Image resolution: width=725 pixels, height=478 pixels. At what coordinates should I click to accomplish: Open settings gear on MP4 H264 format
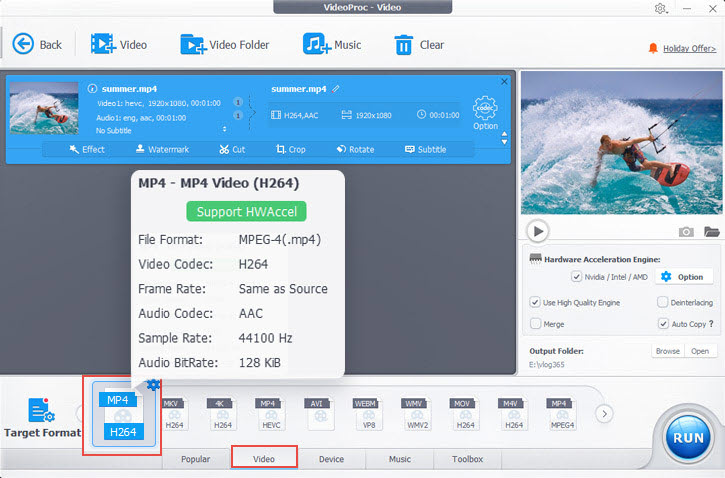[153, 384]
